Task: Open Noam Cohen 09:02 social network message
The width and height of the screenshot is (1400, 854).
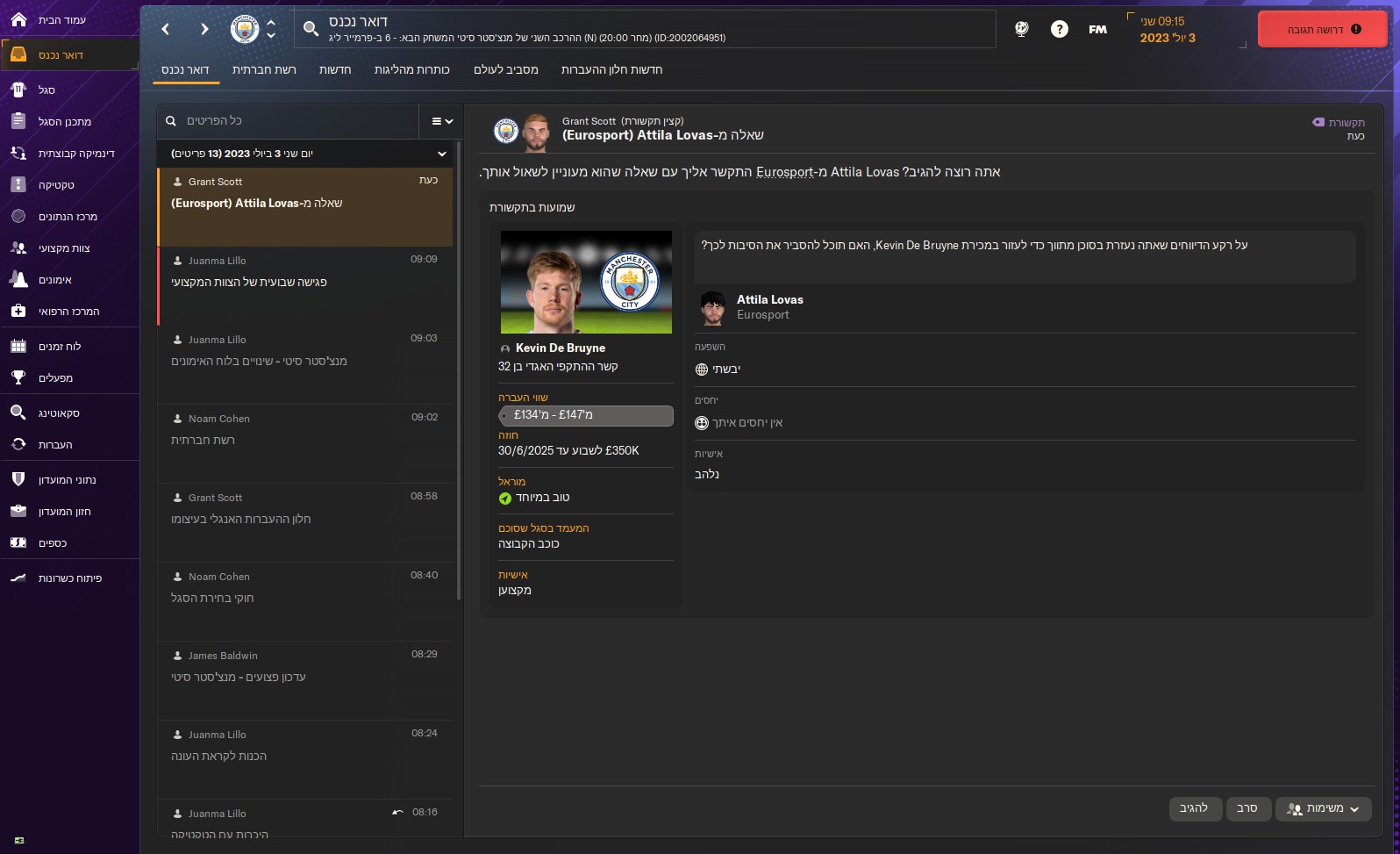Action: pos(305,443)
